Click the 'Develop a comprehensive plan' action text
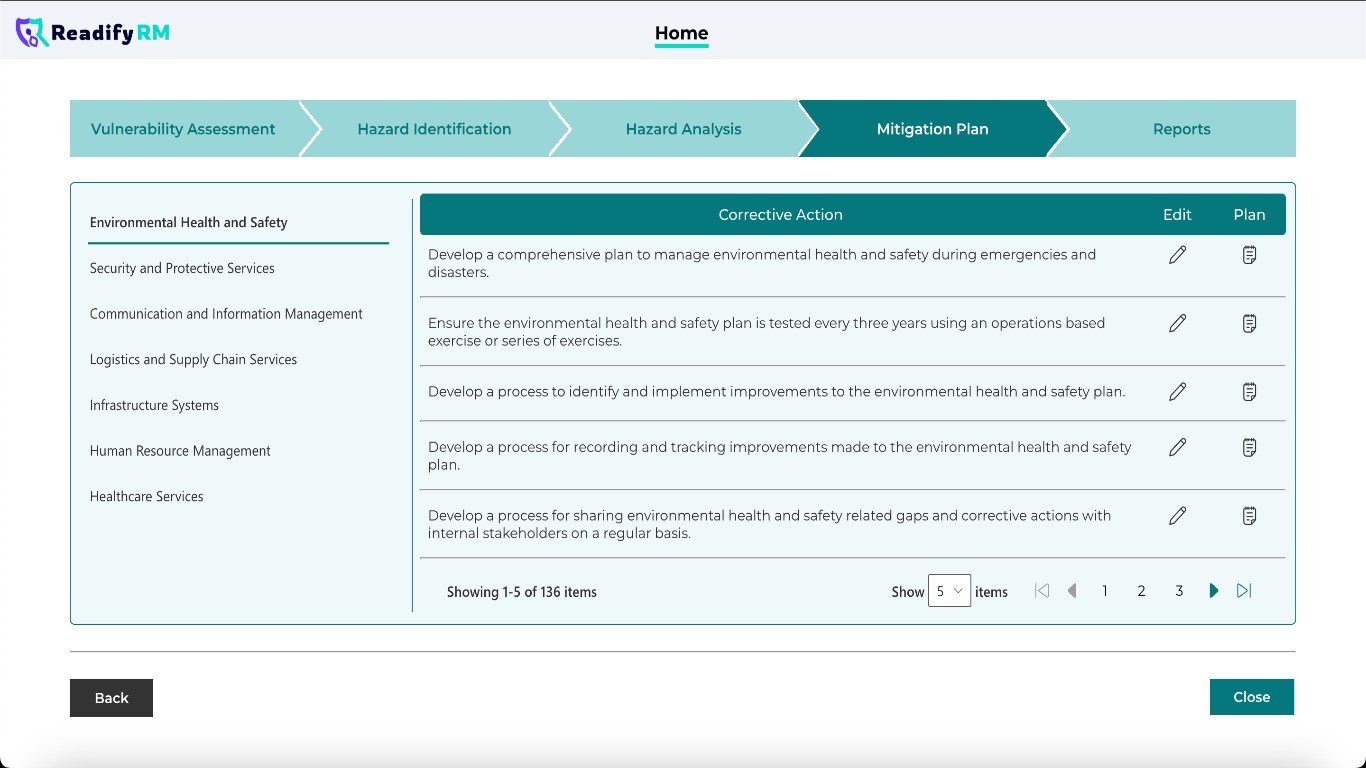The height and width of the screenshot is (768, 1366). [762, 263]
